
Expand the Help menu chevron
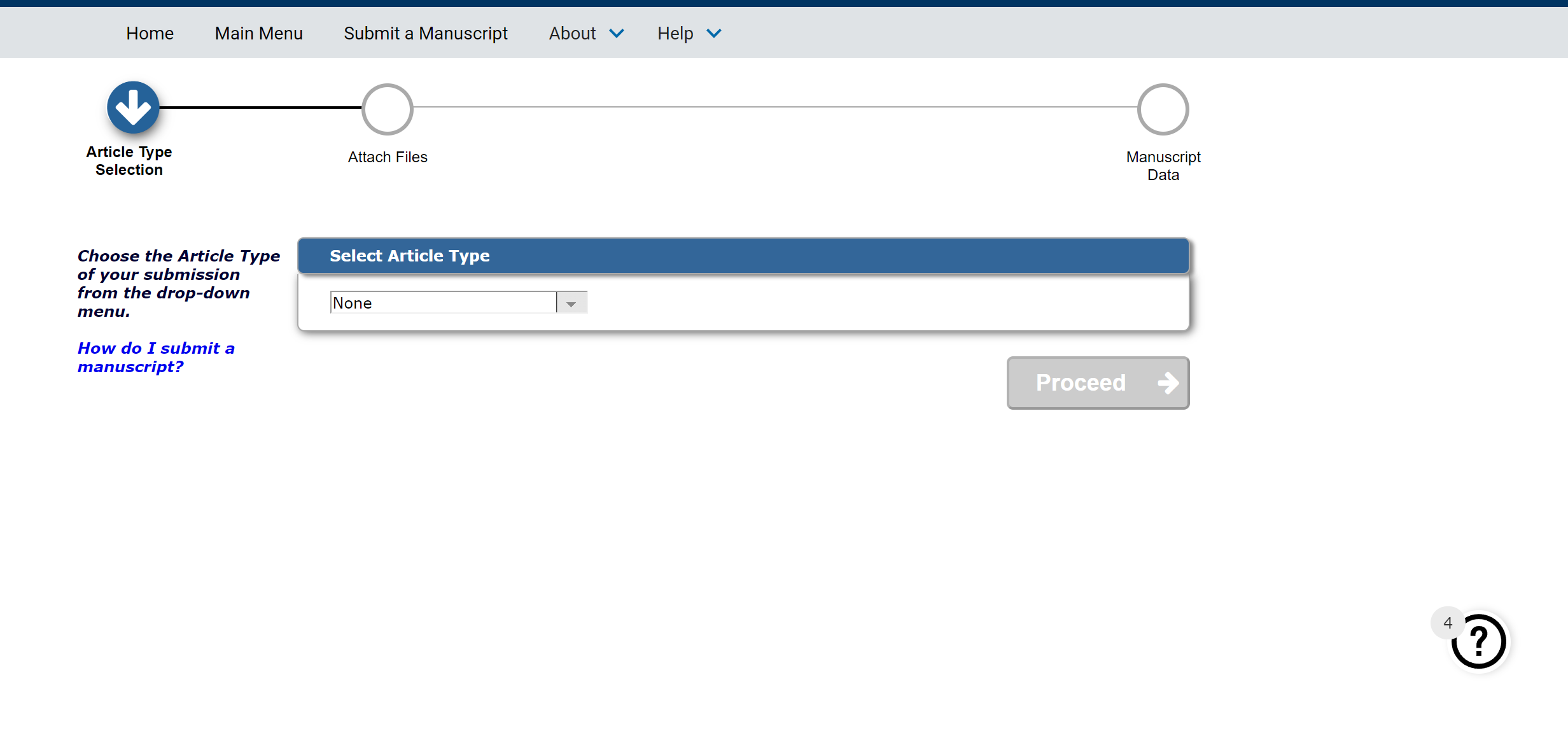point(714,34)
